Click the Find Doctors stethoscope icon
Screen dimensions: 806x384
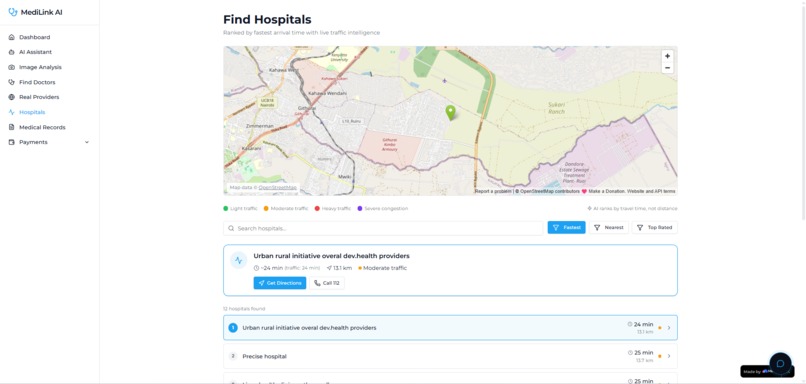11,82
